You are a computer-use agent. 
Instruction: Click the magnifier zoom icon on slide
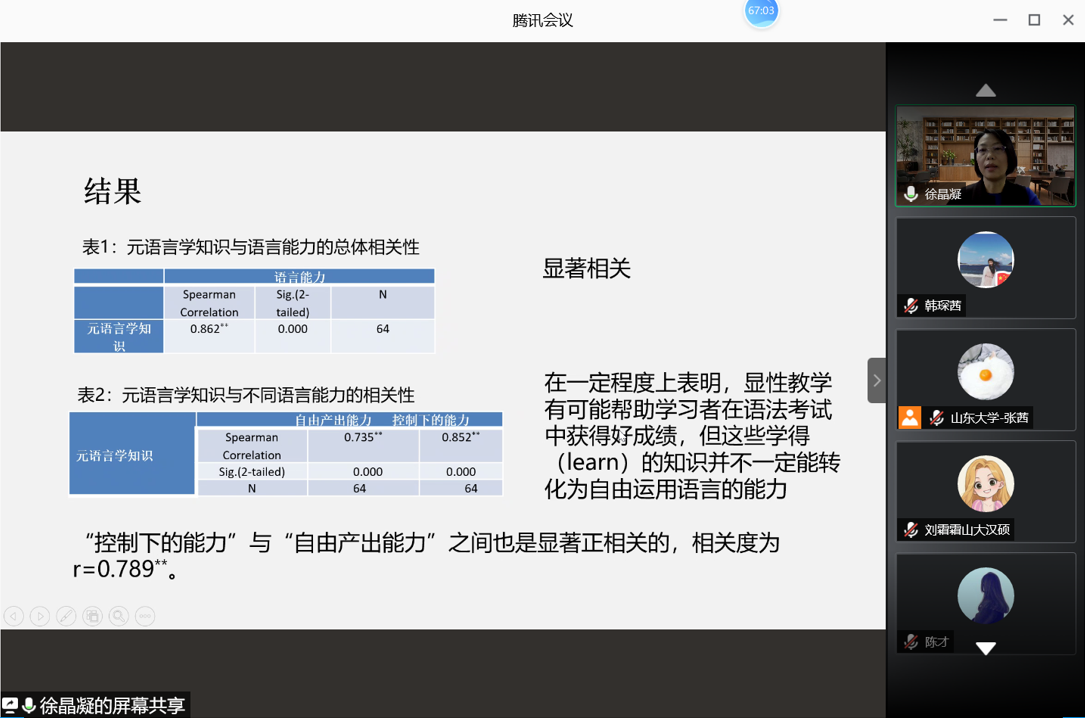pos(119,616)
